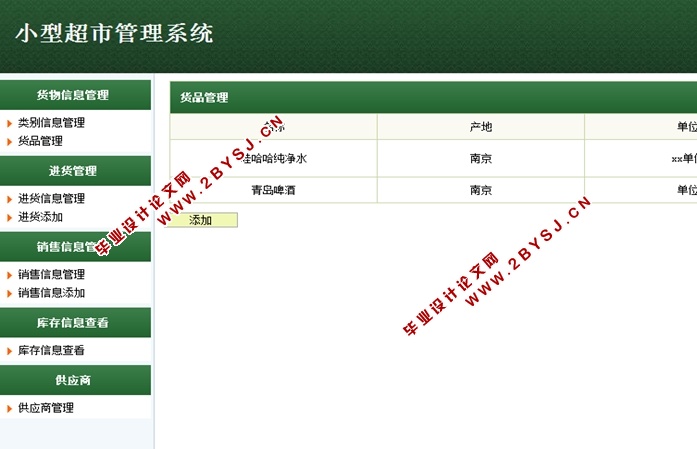697x449 pixels.
Task: Click the 娃哈哈纯净水 product name cell
Action: [x=273, y=159]
